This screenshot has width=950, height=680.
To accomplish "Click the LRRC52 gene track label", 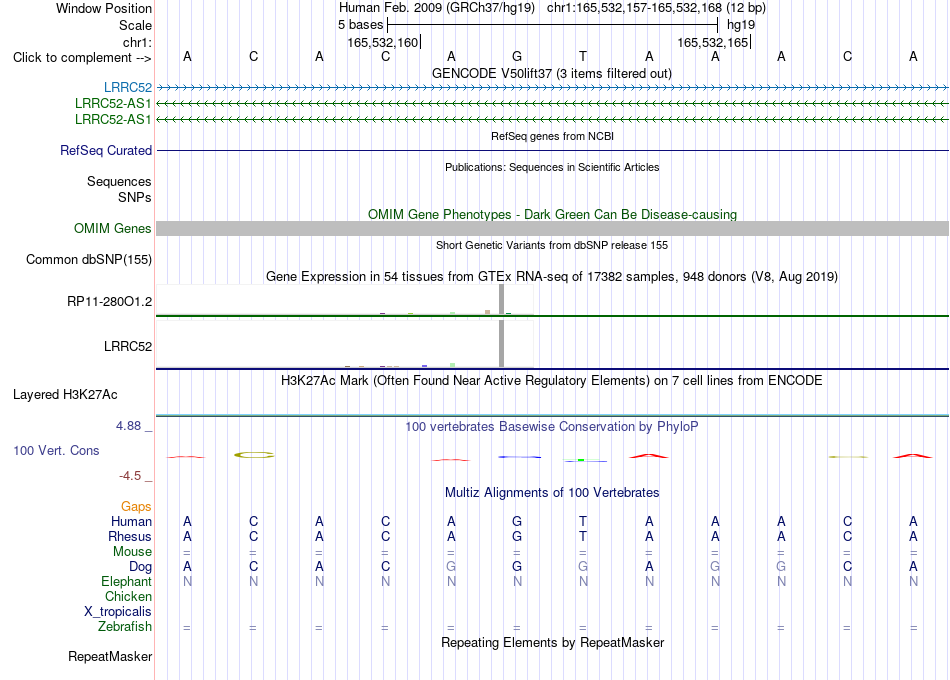I will point(128,88).
